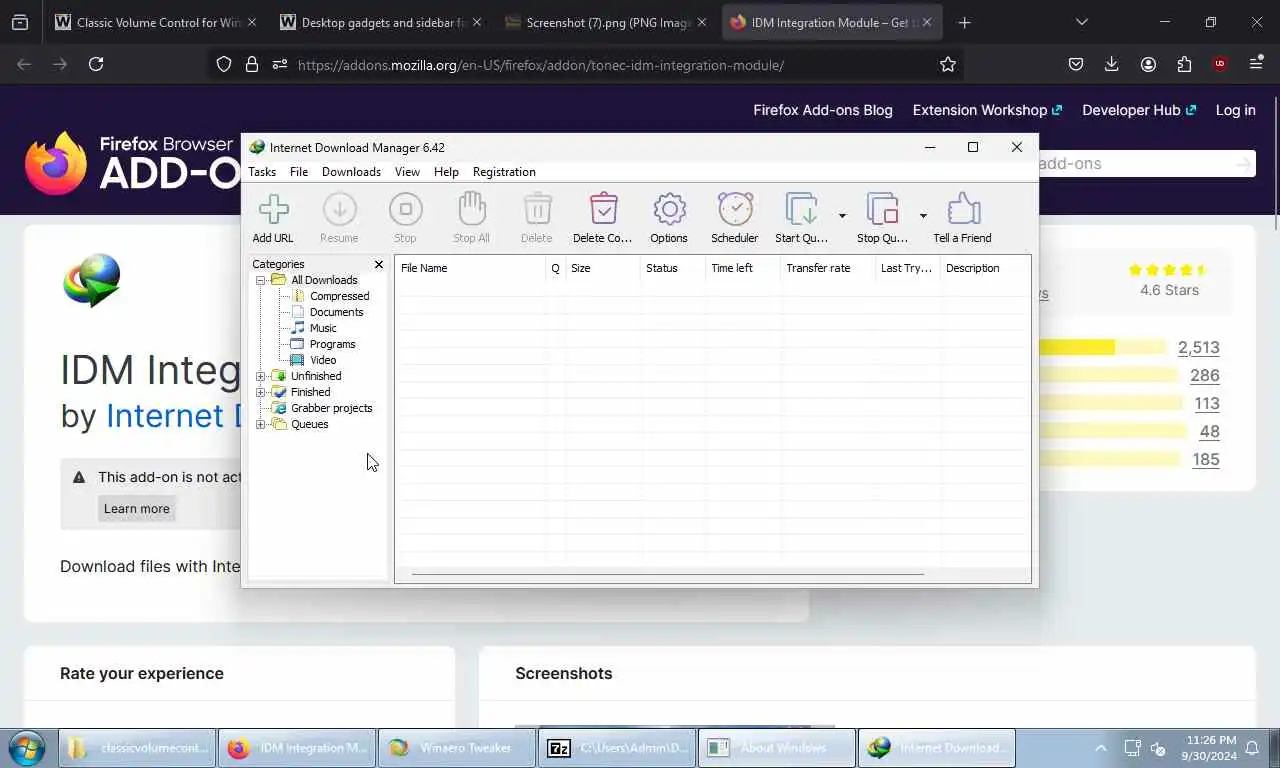
Task: Click the Tell a Friend thumbs-up icon
Action: click(963, 210)
